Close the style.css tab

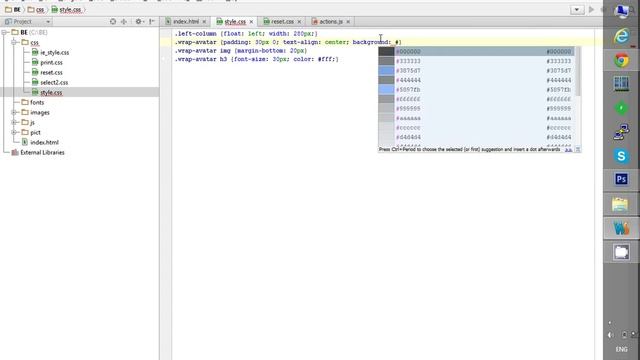tap(251, 22)
